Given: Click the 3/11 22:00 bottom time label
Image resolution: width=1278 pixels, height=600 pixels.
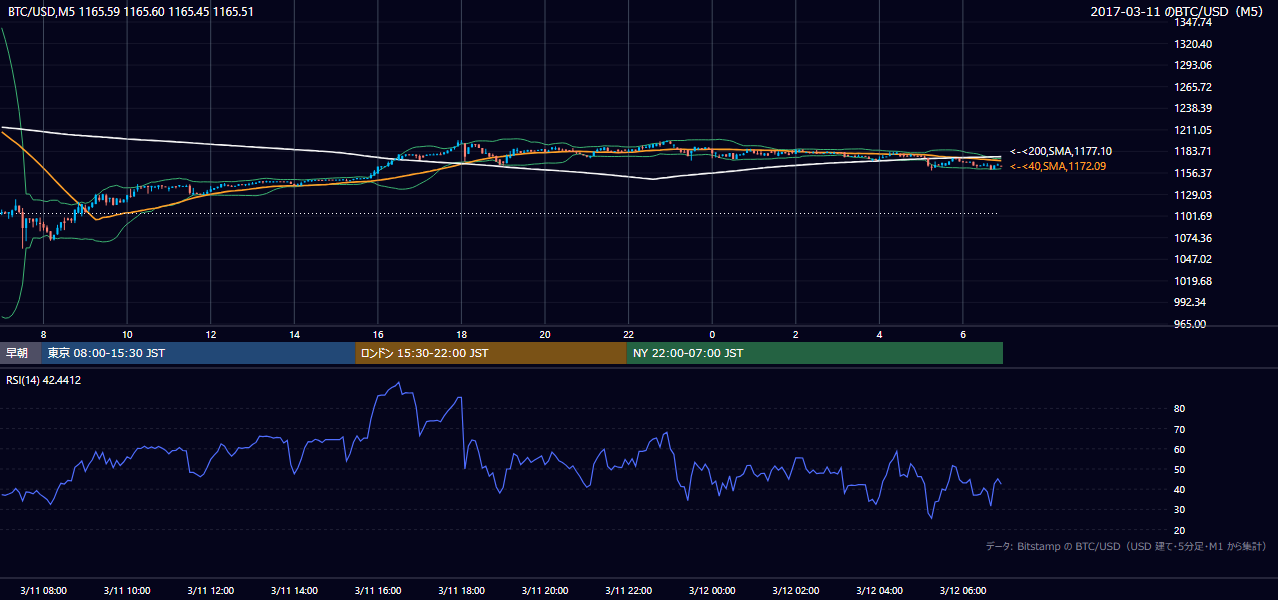Looking at the screenshot, I should [x=628, y=591].
